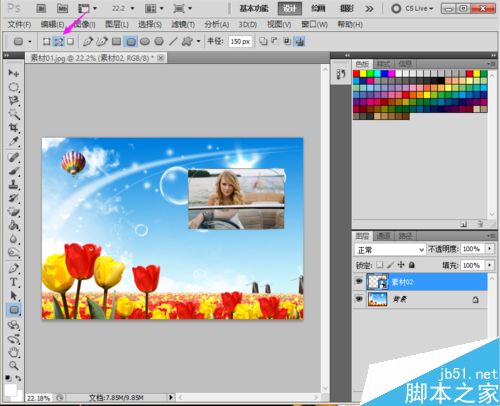This screenshot has height=406, width=500.
Task: Select the Magic Wand tool
Action: pos(14,114)
